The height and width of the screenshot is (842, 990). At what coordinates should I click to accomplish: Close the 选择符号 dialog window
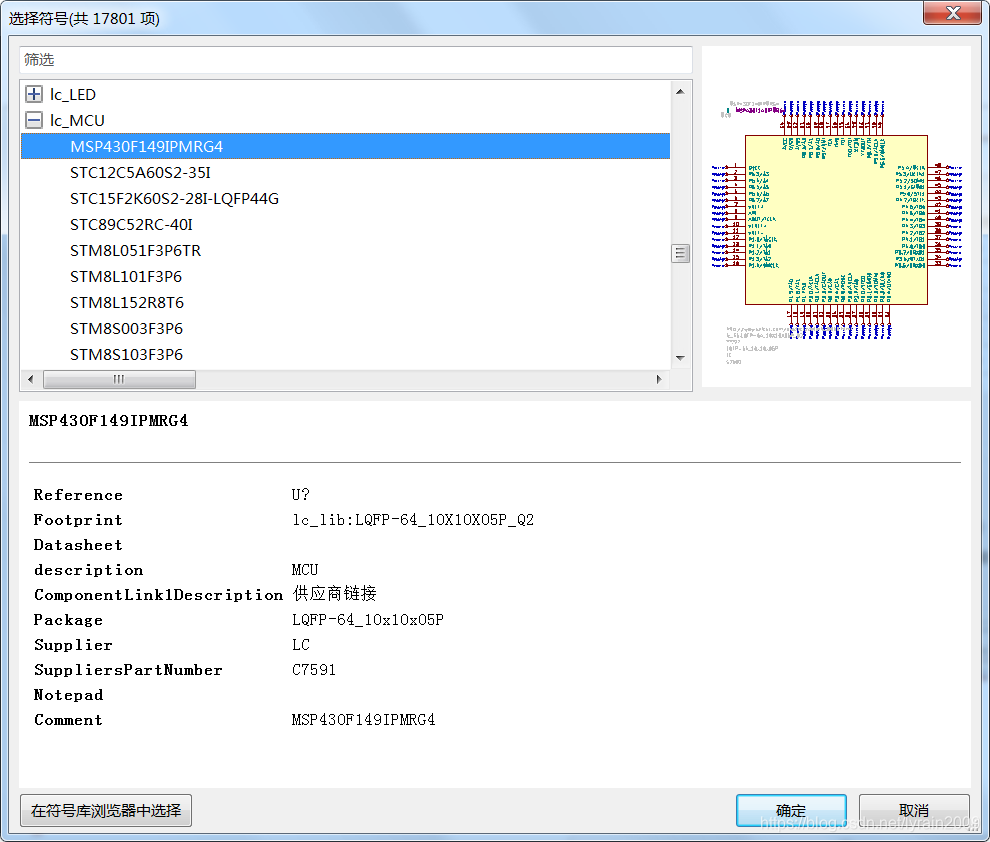[x=953, y=13]
